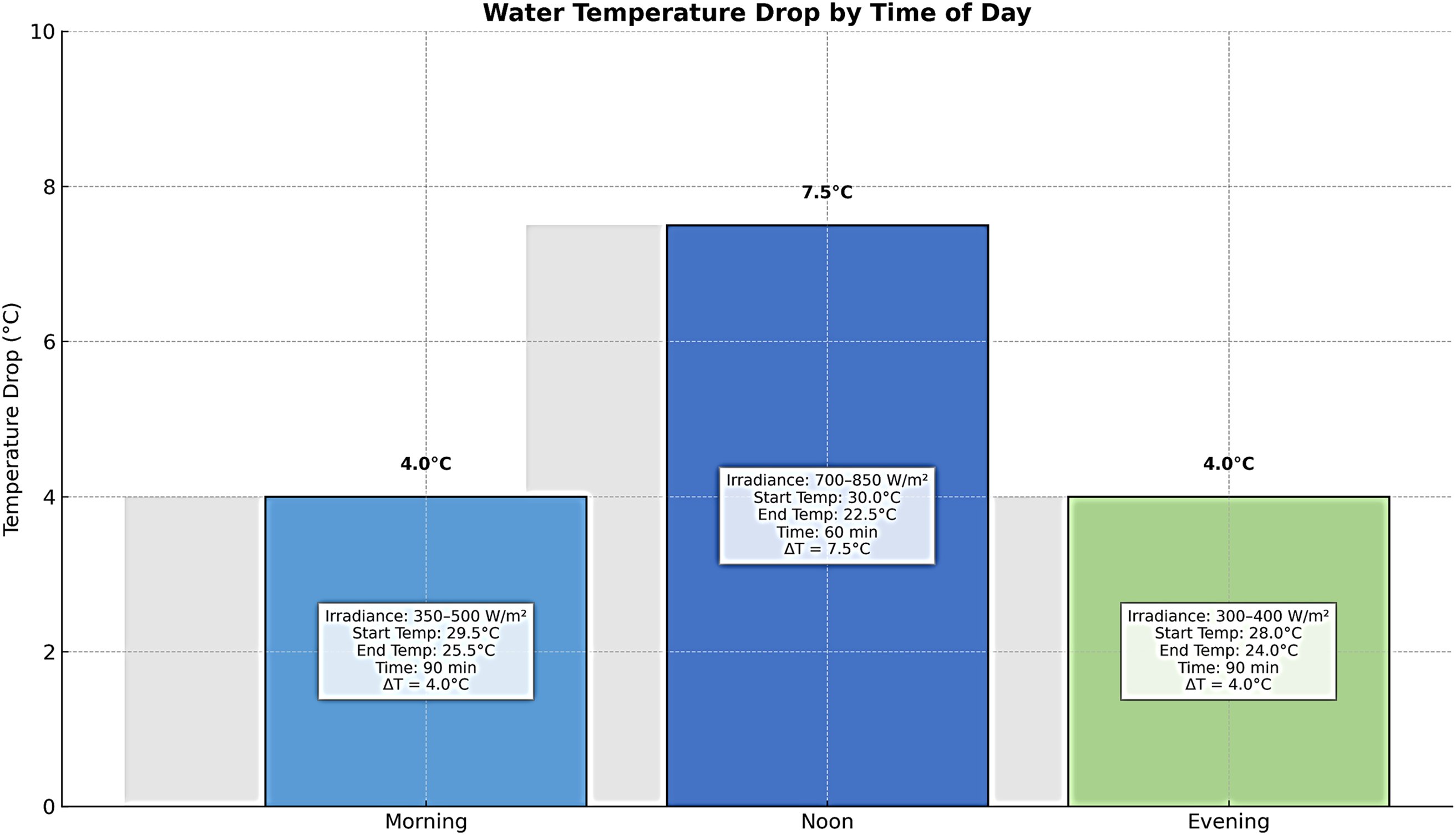Click the chart title text
This screenshot has width=1456, height=835.
pyautogui.click(x=757, y=13)
